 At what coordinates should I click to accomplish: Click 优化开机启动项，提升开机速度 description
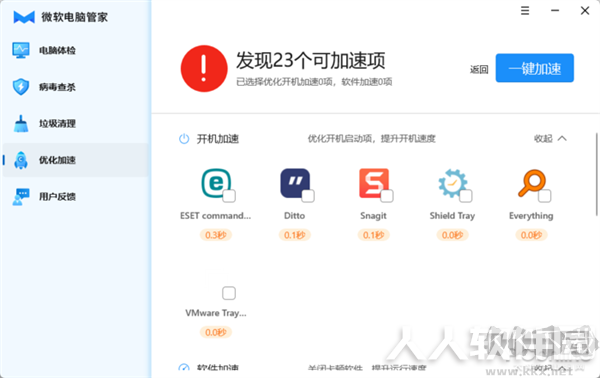(372, 138)
